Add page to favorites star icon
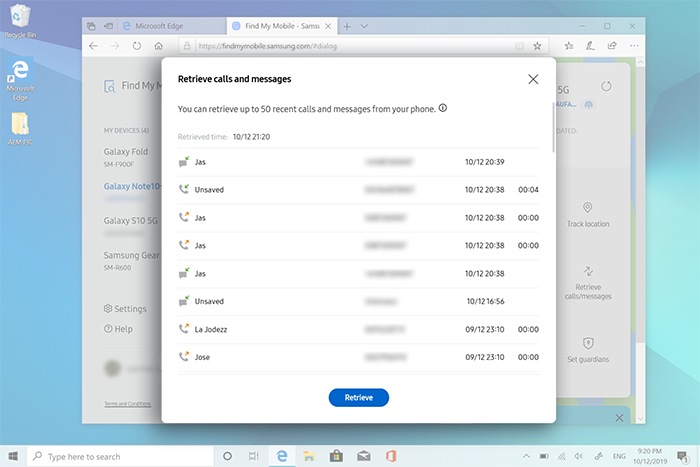The image size is (700, 467). point(537,46)
